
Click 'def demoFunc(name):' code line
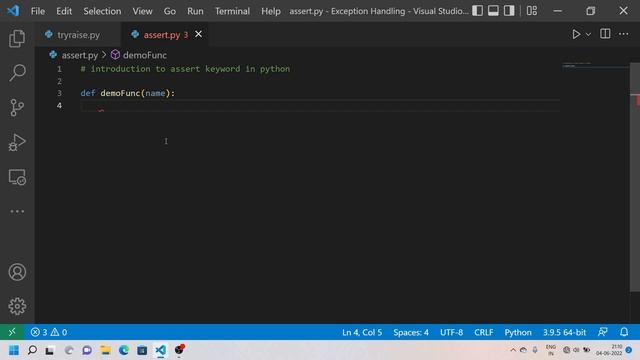(127, 93)
